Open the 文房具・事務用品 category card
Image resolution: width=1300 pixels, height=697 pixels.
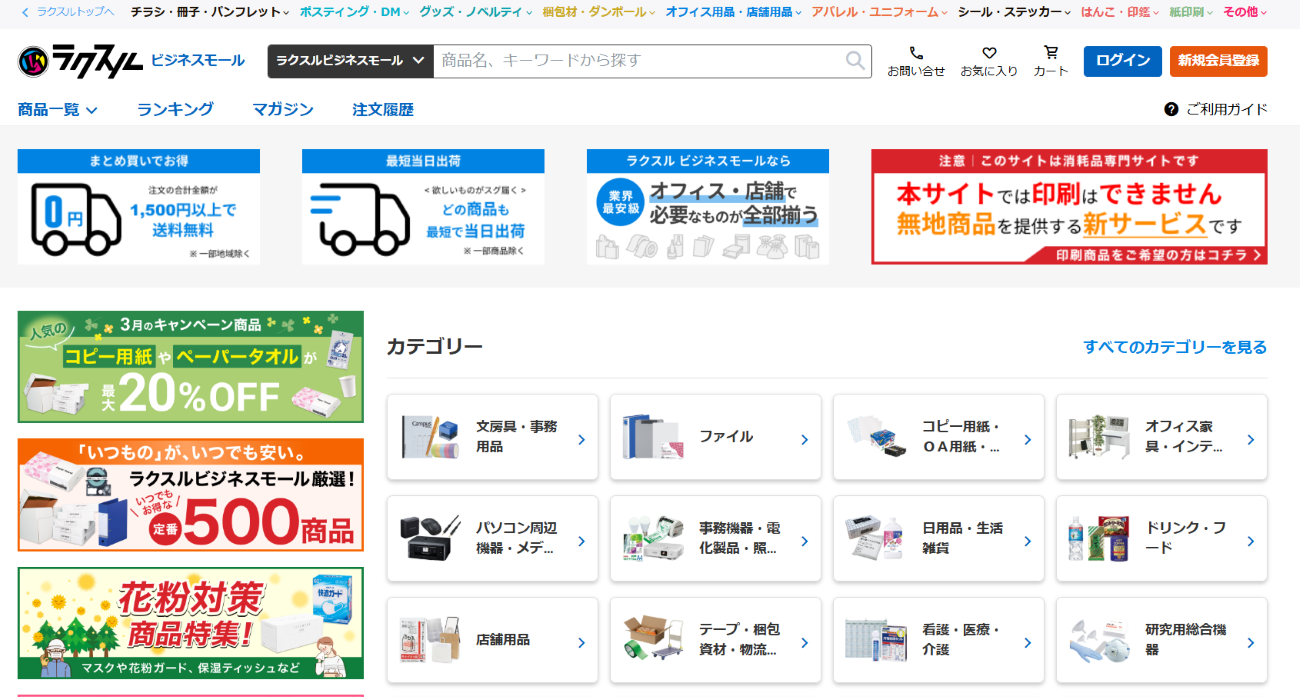[492, 437]
